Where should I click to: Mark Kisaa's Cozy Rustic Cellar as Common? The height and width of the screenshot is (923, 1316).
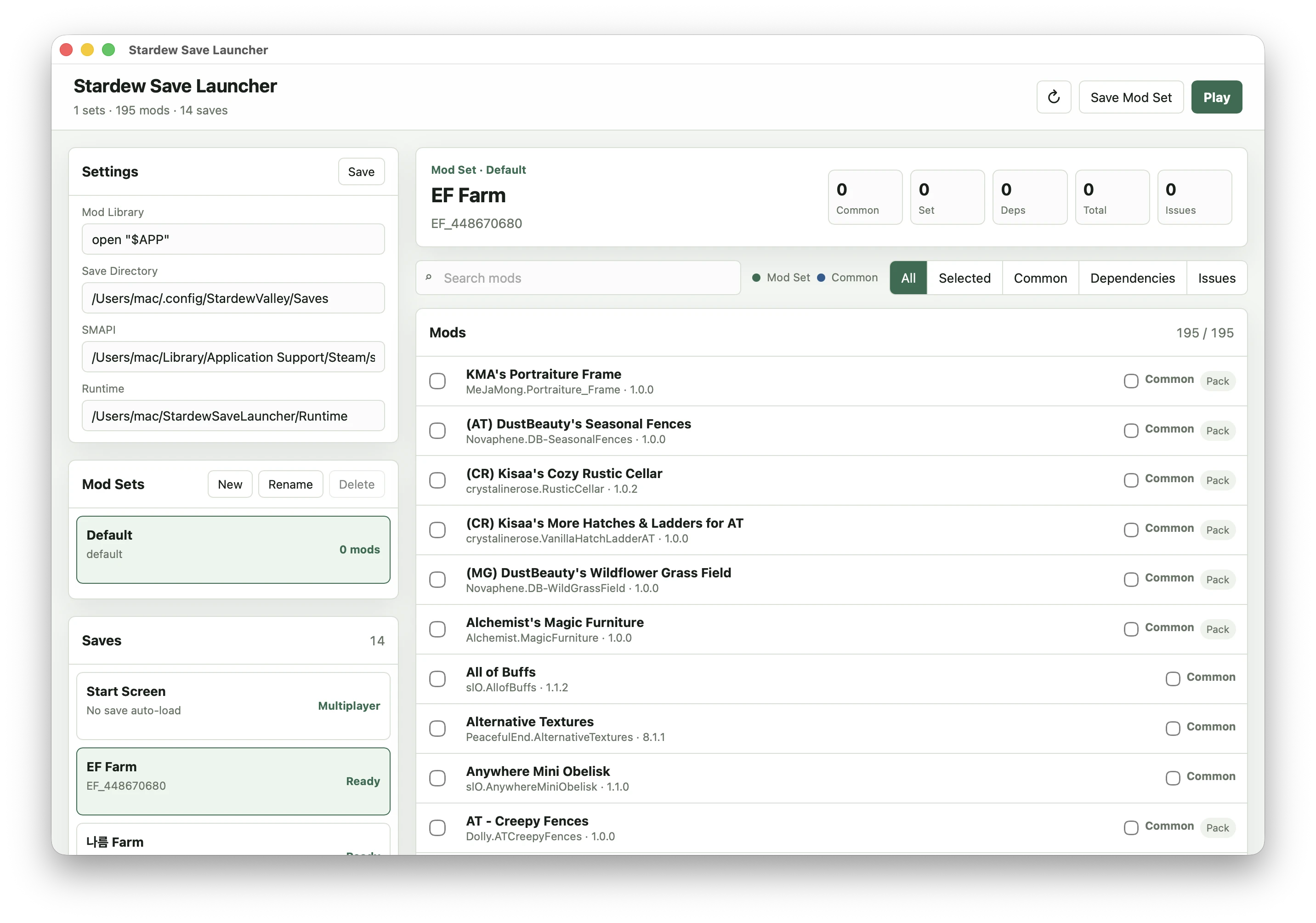tap(1130, 480)
